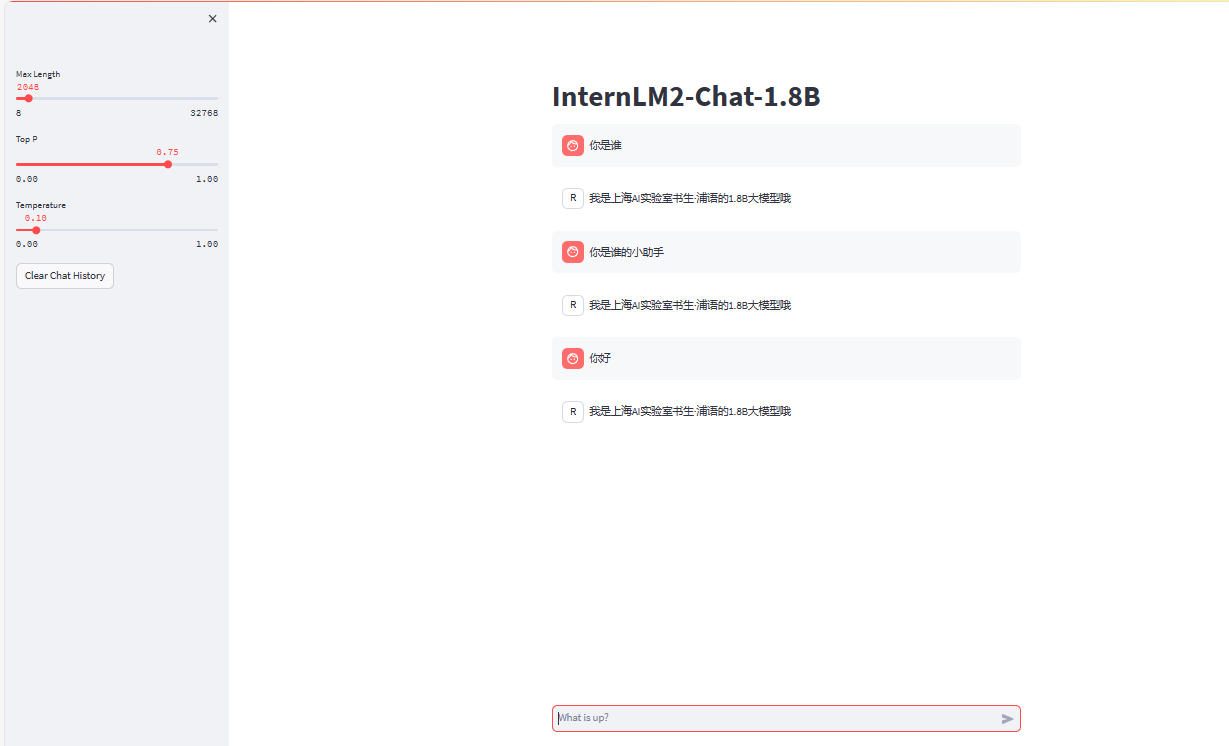Click the Temperature slider track near 1.00

(210, 230)
